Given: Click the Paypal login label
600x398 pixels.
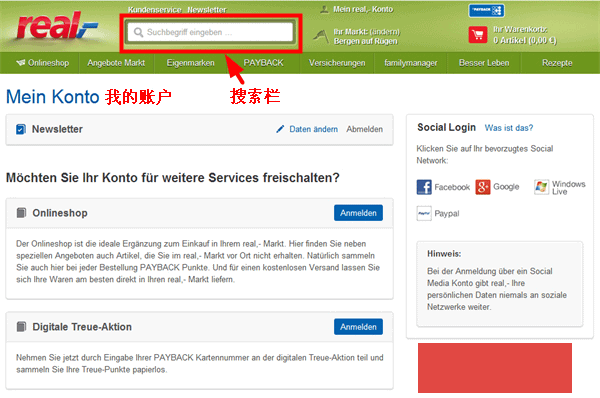Looking at the screenshot, I should tap(447, 214).
